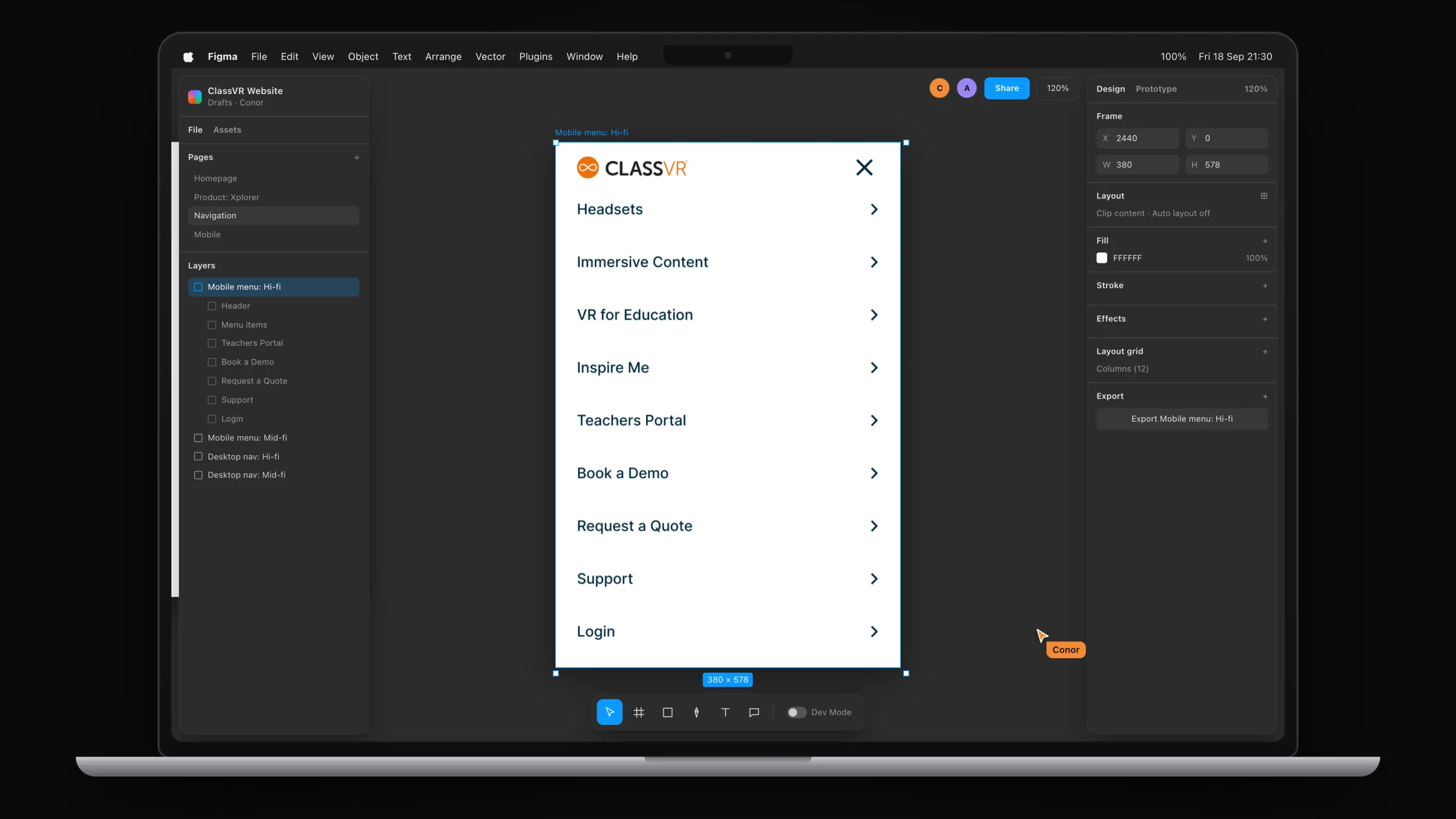1456x819 pixels.
Task: Click the Login chevron arrow
Action: point(874,632)
